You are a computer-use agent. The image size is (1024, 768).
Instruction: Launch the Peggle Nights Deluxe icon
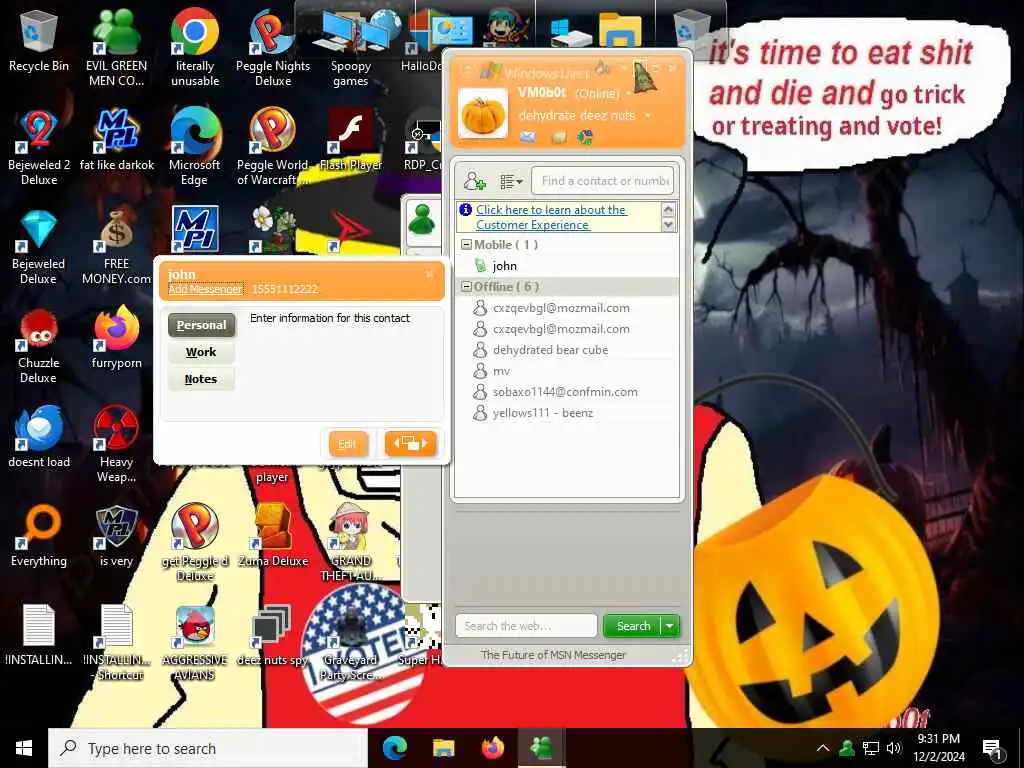273,47
